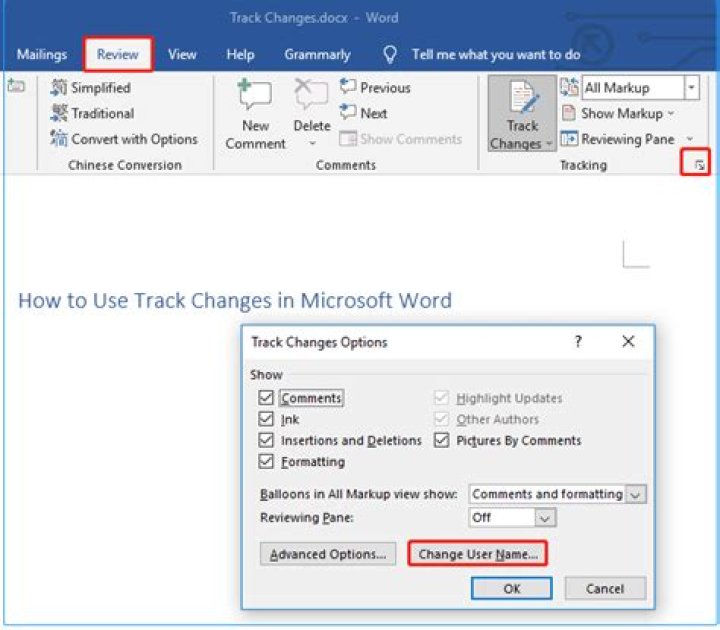Select the Review tab
The width and height of the screenshot is (720, 630).
[118, 55]
